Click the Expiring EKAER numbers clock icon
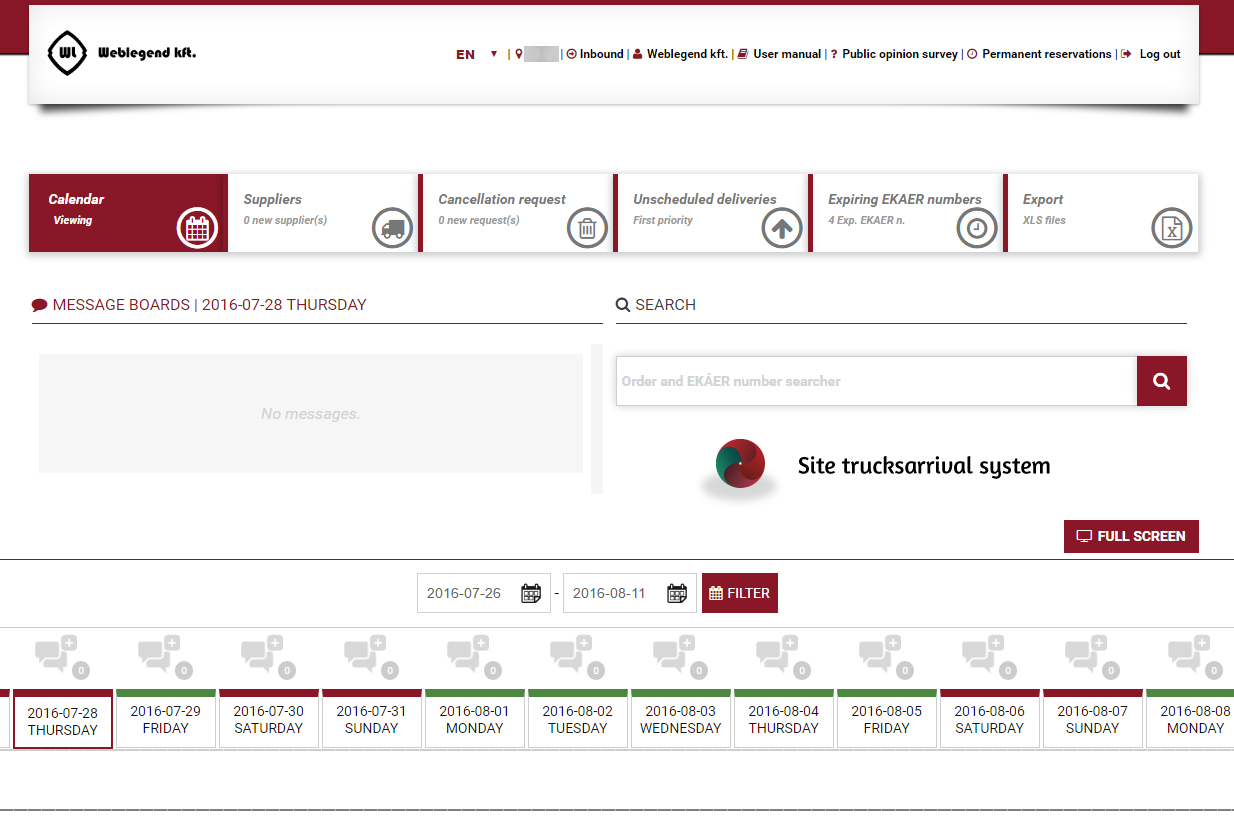The width and height of the screenshot is (1234, 840). click(977, 228)
